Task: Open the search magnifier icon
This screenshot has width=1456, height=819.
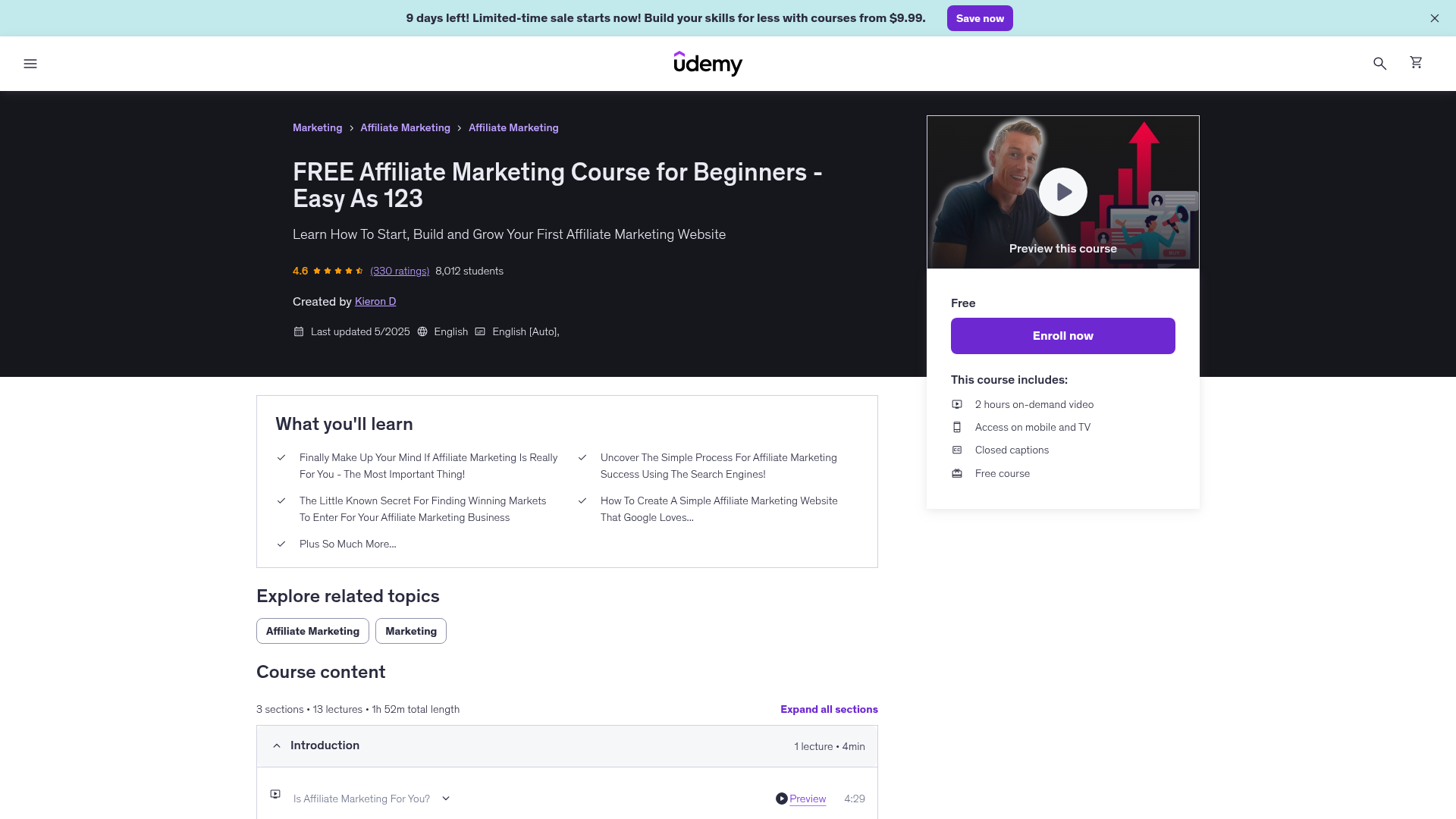Action: click(x=1379, y=64)
